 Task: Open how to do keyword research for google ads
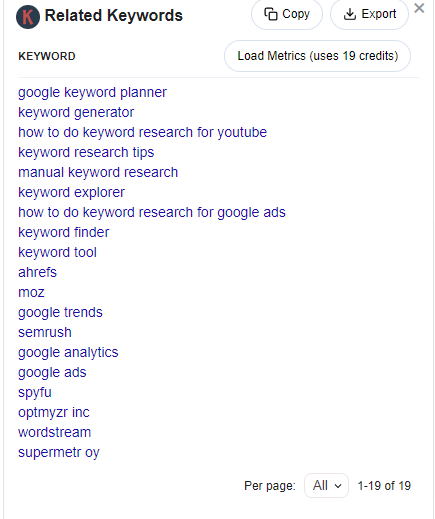click(152, 213)
